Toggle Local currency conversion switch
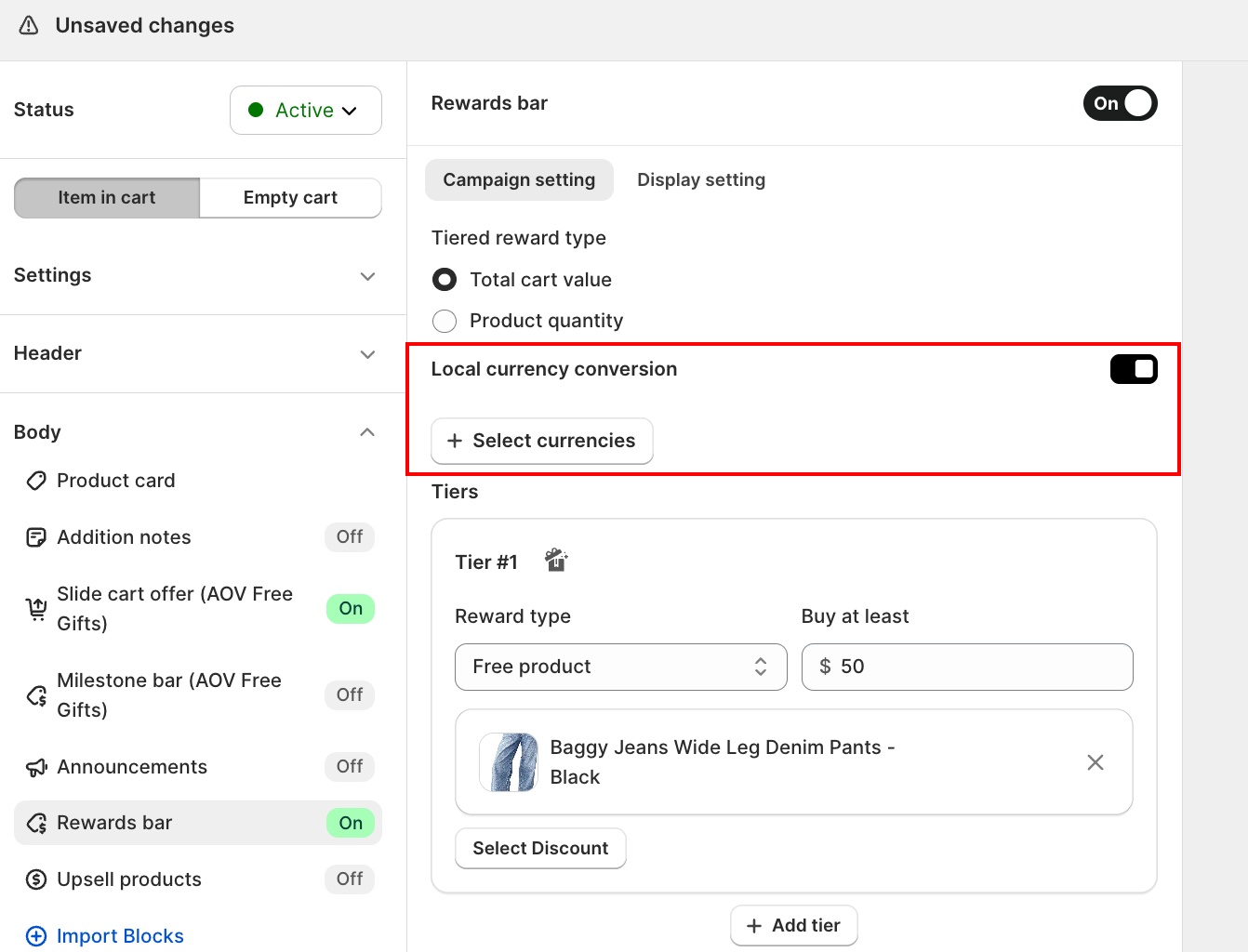Screen dimensions: 1248x952 tap(1134, 369)
